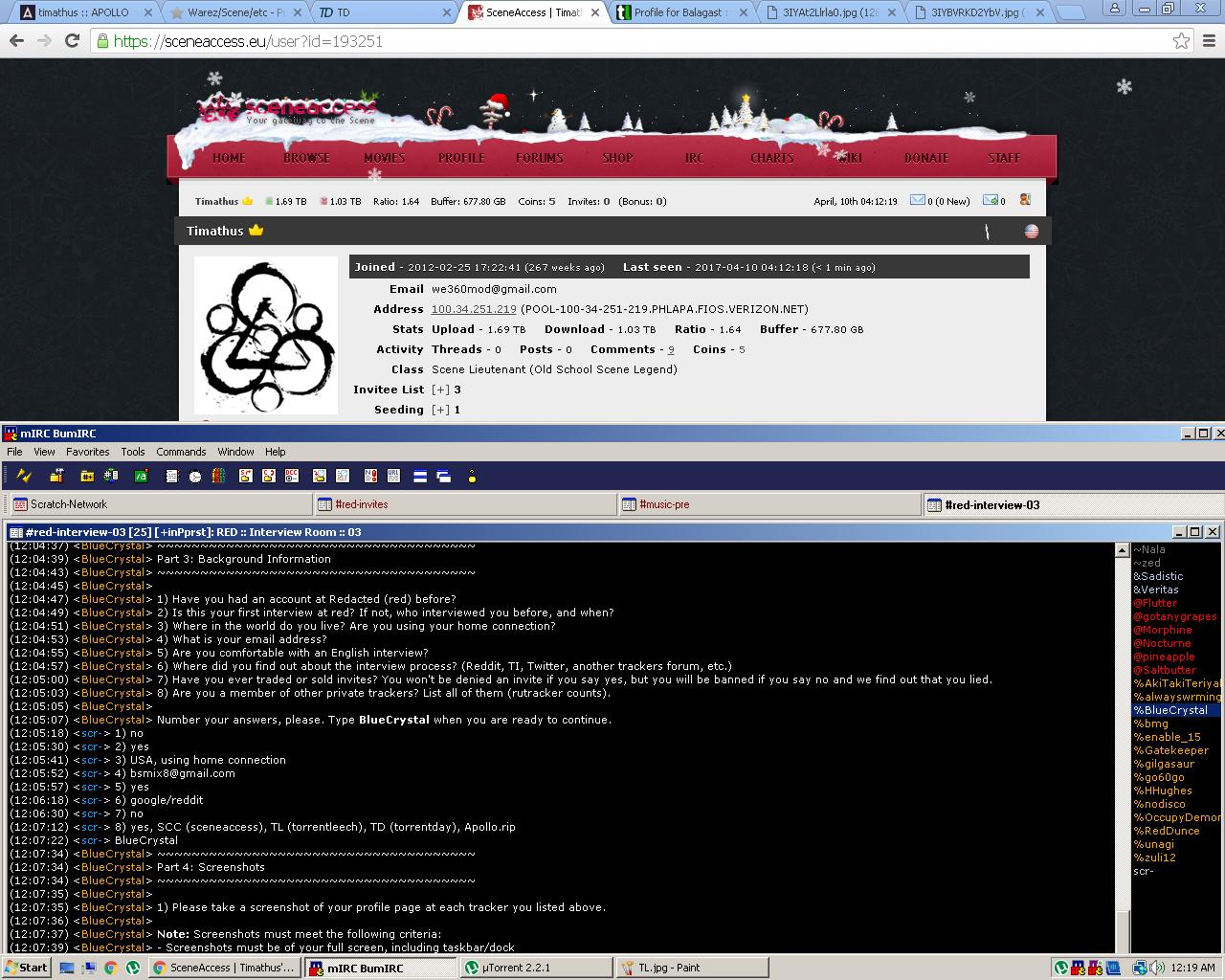This screenshot has width=1225, height=980.
Task: Open the mIRC Tools menu
Action: pyautogui.click(x=133, y=452)
